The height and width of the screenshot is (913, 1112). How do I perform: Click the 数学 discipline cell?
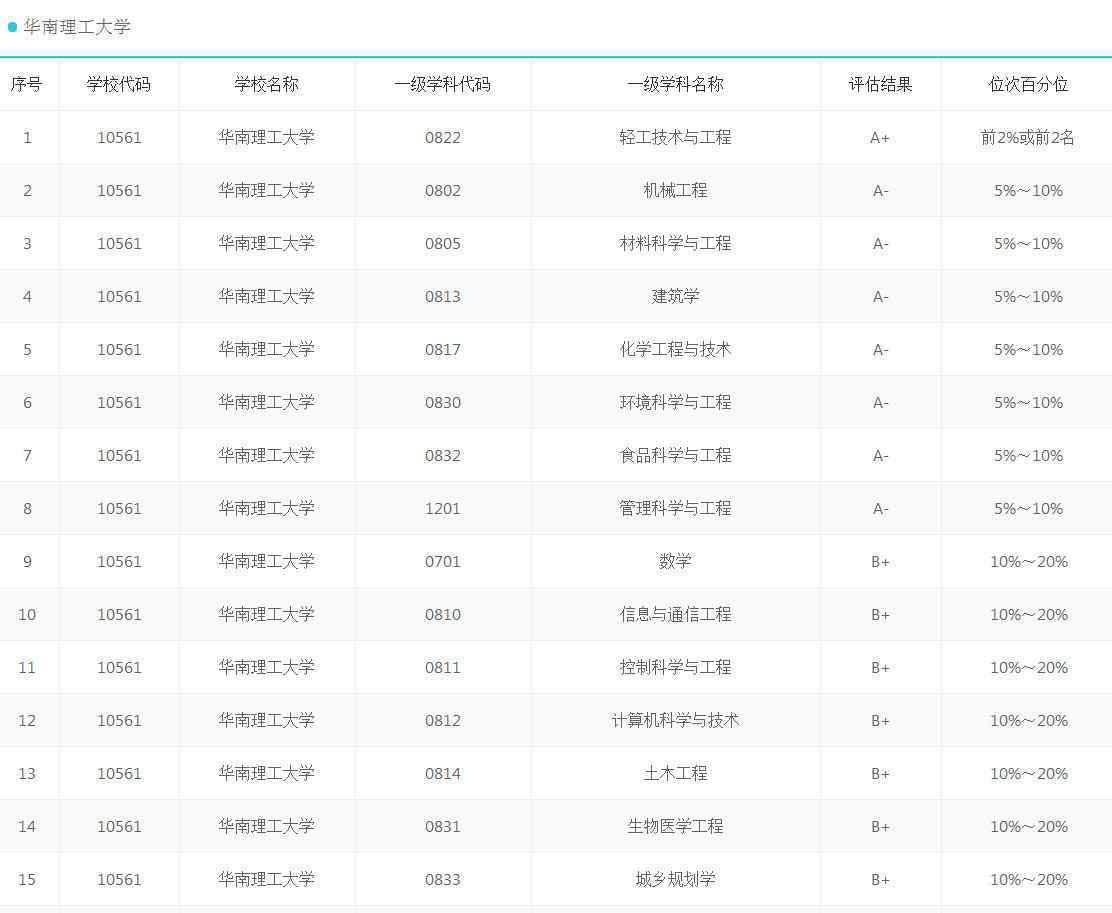[675, 561]
